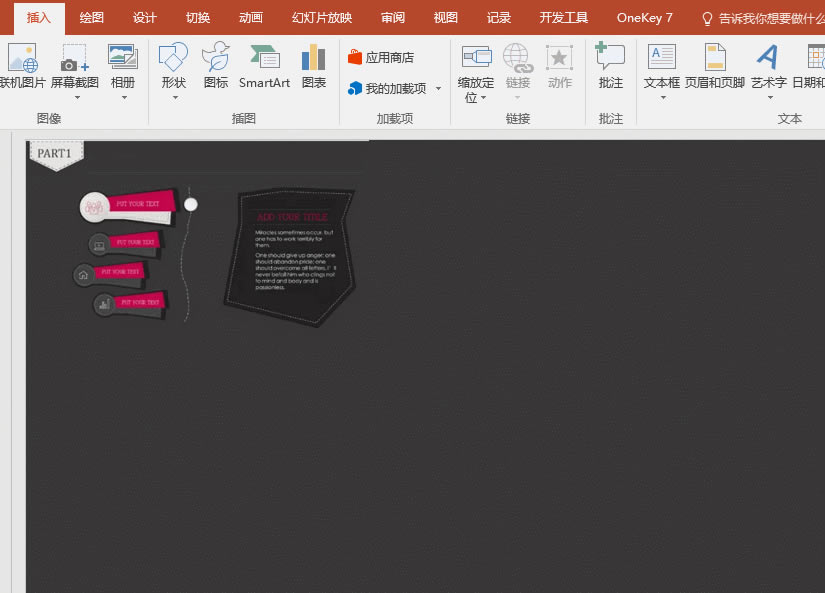The width and height of the screenshot is (825, 593).
Task: Click the Link (链接) globe icon
Action: (x=518, y=58)
